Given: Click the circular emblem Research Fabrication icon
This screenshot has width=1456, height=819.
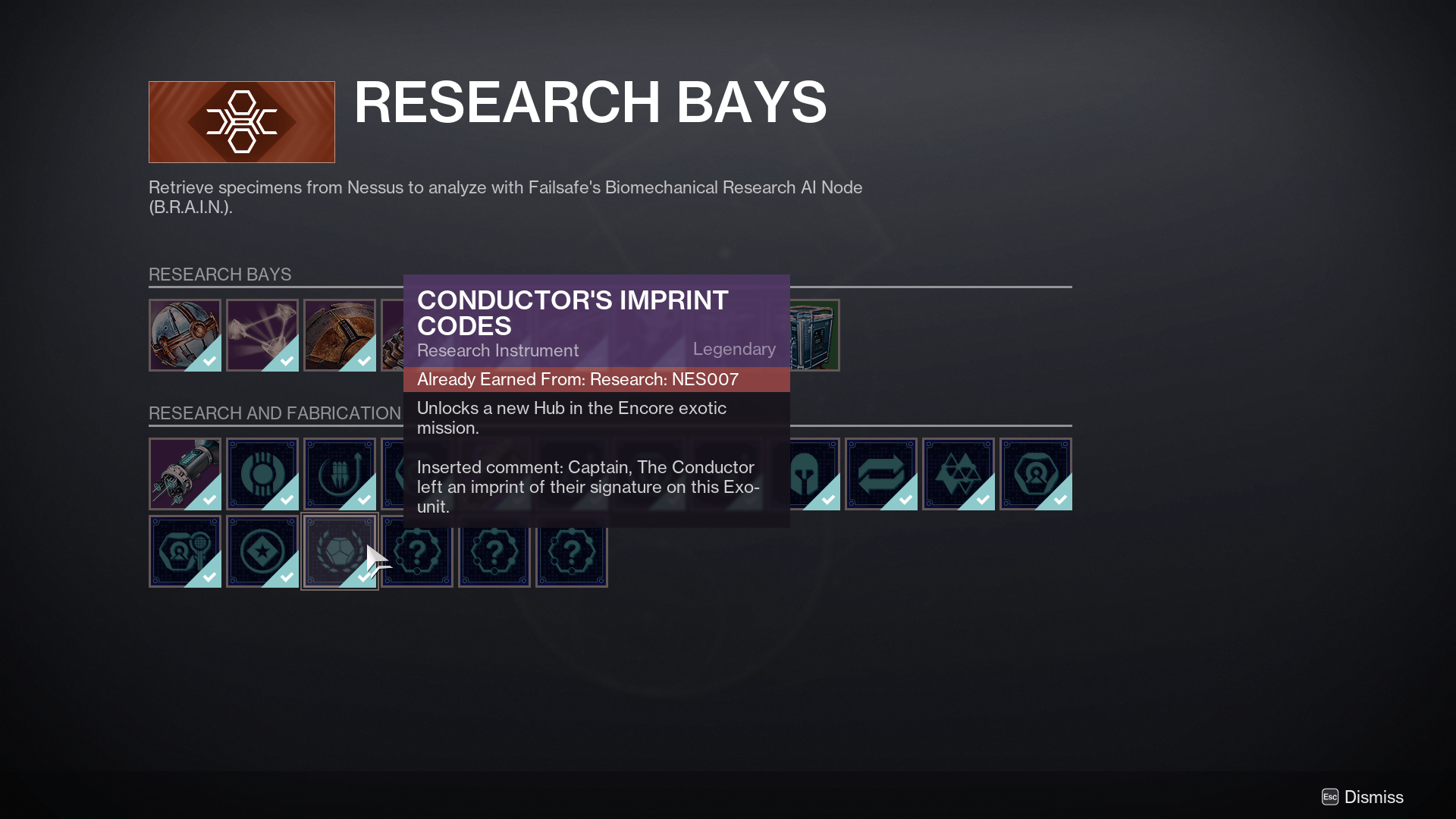Looking at the screenshot, I should [262, 472].
